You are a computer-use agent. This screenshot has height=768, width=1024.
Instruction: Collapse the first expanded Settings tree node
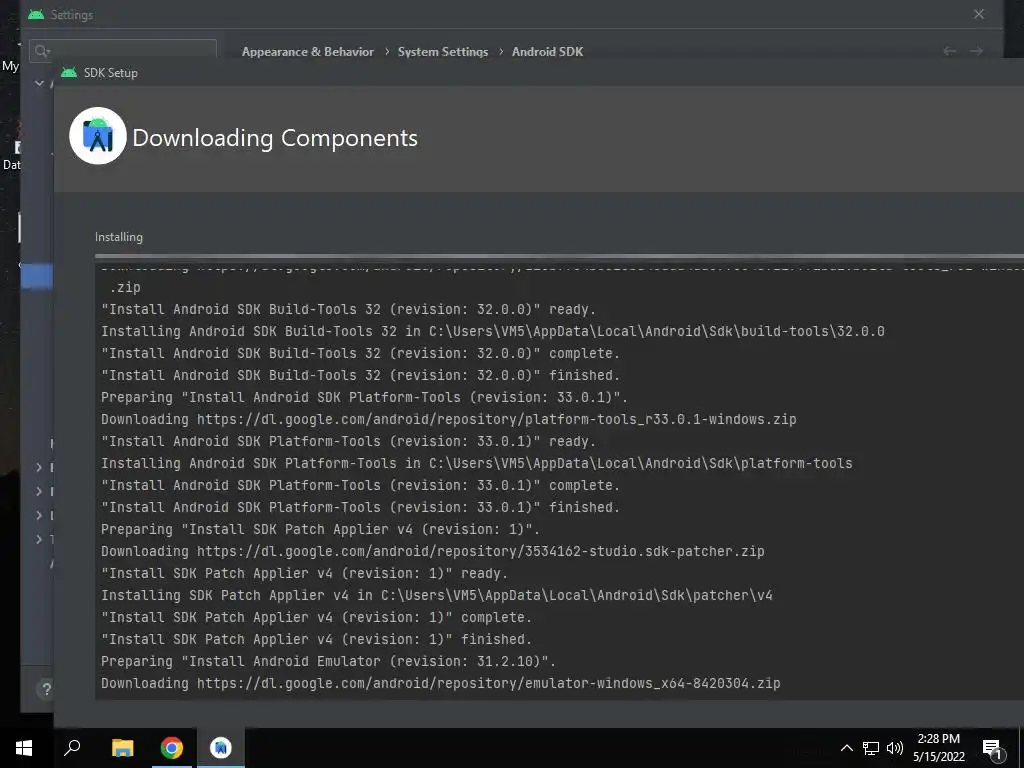click(x=39, y=83)
